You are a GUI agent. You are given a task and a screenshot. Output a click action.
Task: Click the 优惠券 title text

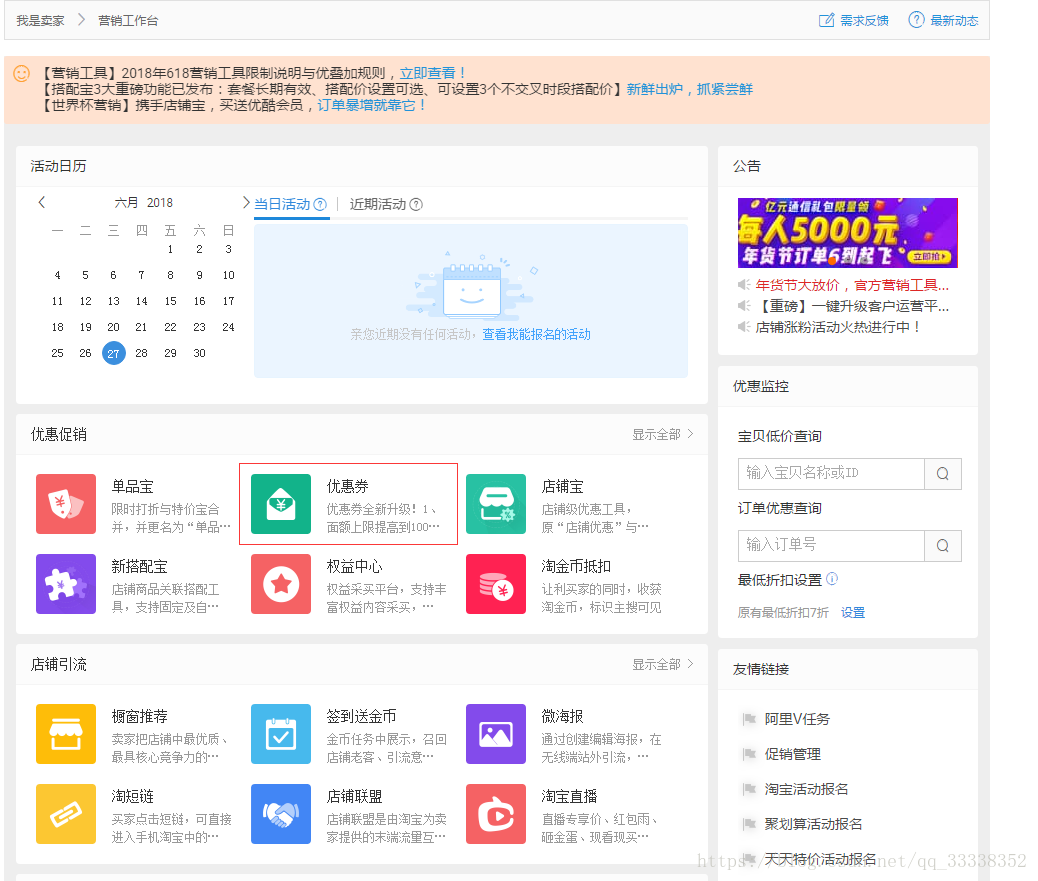(x=348, y=487)
